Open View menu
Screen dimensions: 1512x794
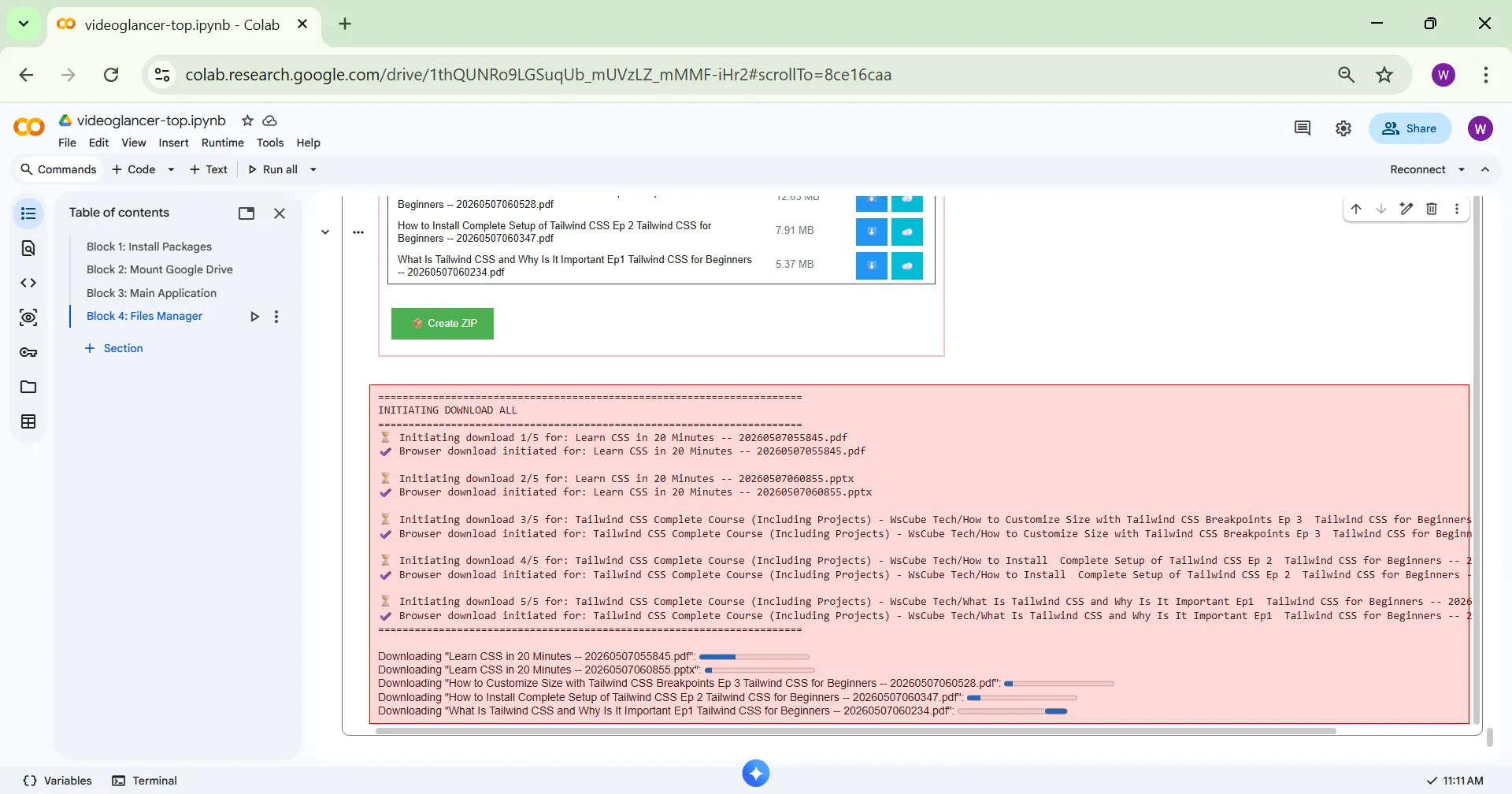[x=133, y=143]
